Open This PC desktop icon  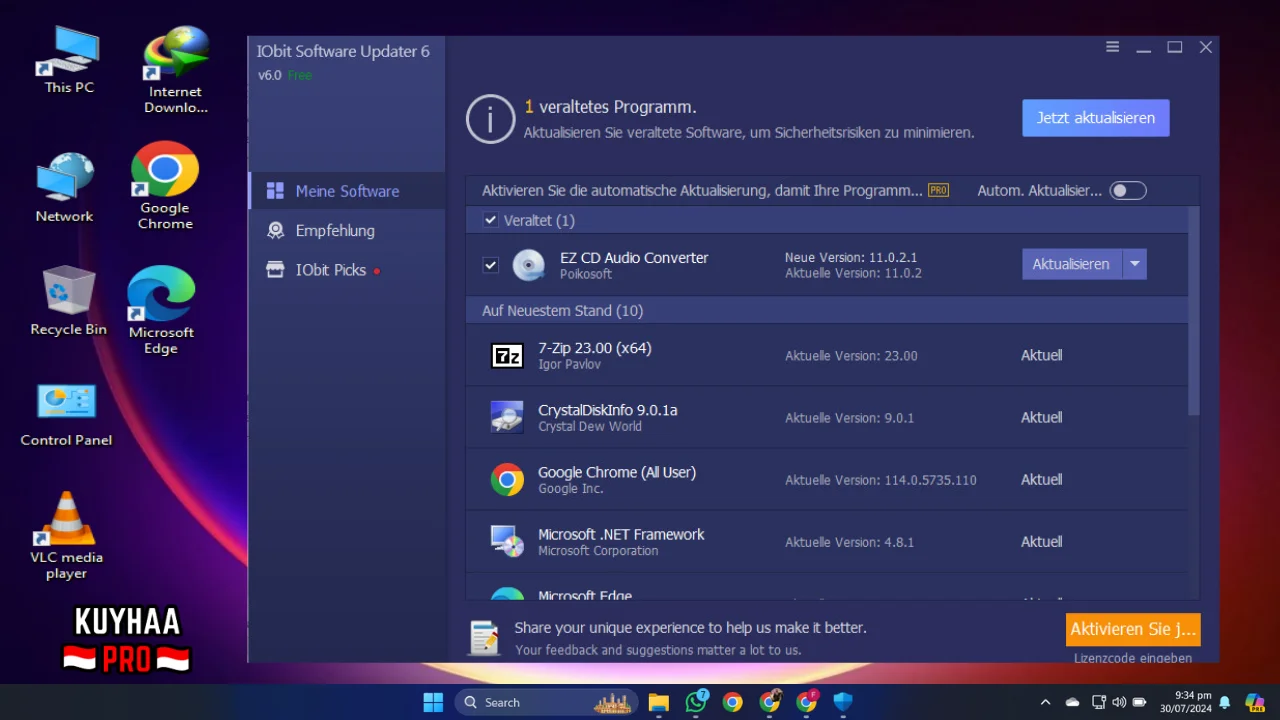[69, 60]
